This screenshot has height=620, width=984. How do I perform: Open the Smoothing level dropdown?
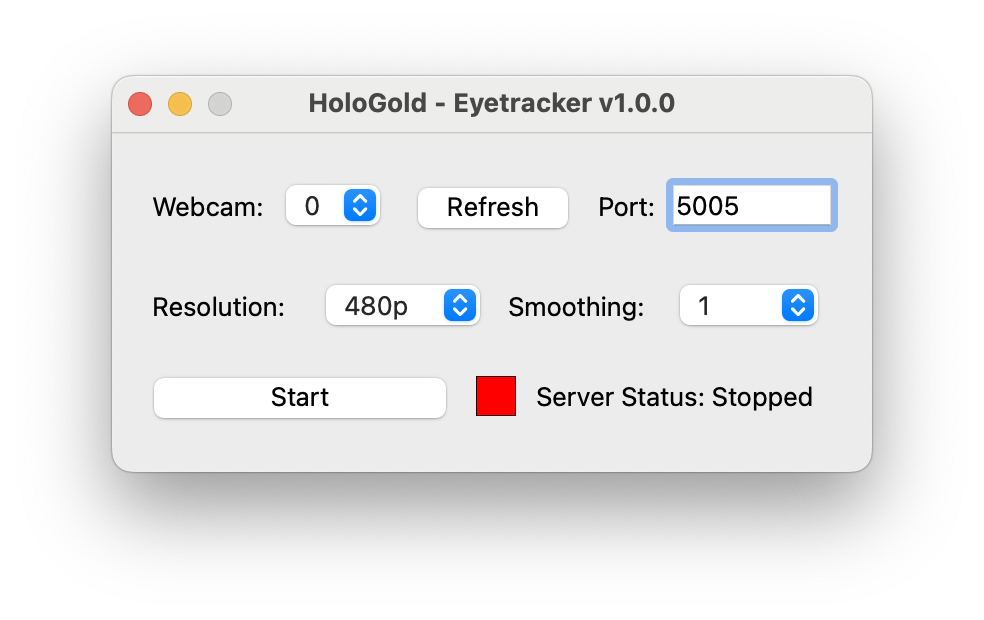(748, 306)
